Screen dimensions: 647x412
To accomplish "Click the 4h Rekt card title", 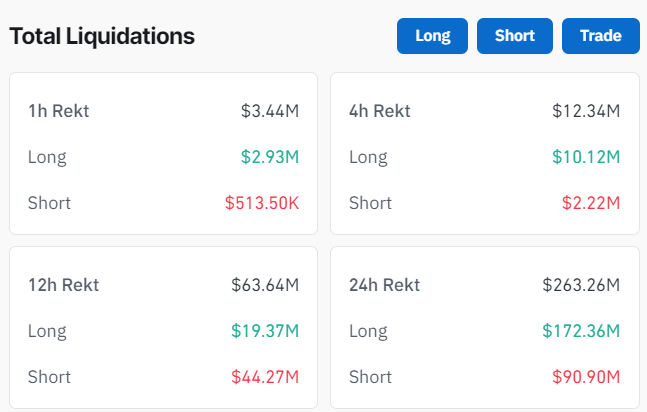I will (x=380, y=111).
